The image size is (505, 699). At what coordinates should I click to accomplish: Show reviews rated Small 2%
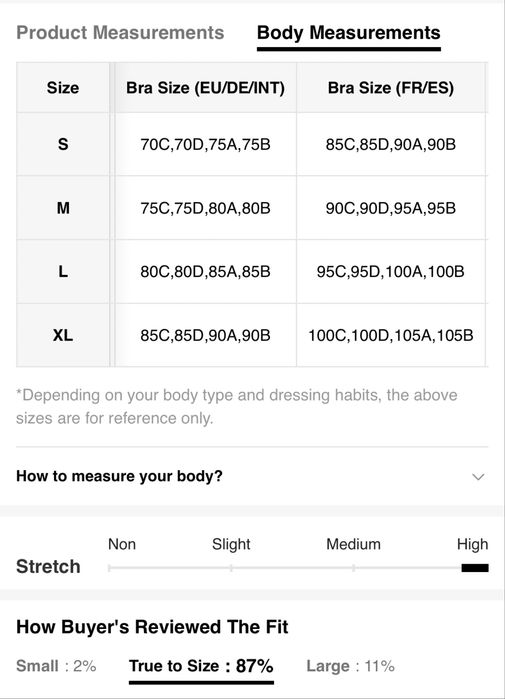tap(56, 666)
